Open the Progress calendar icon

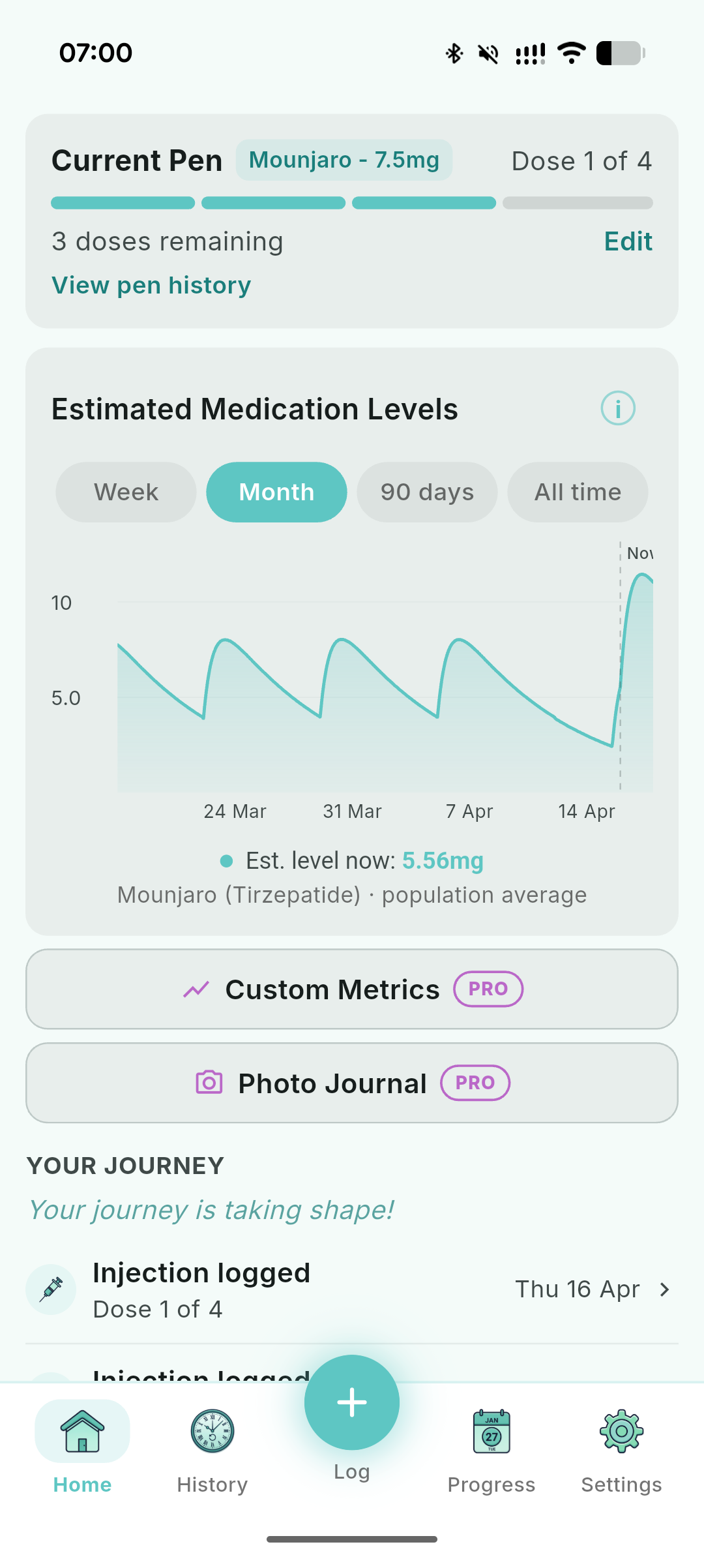point(491,1431)
